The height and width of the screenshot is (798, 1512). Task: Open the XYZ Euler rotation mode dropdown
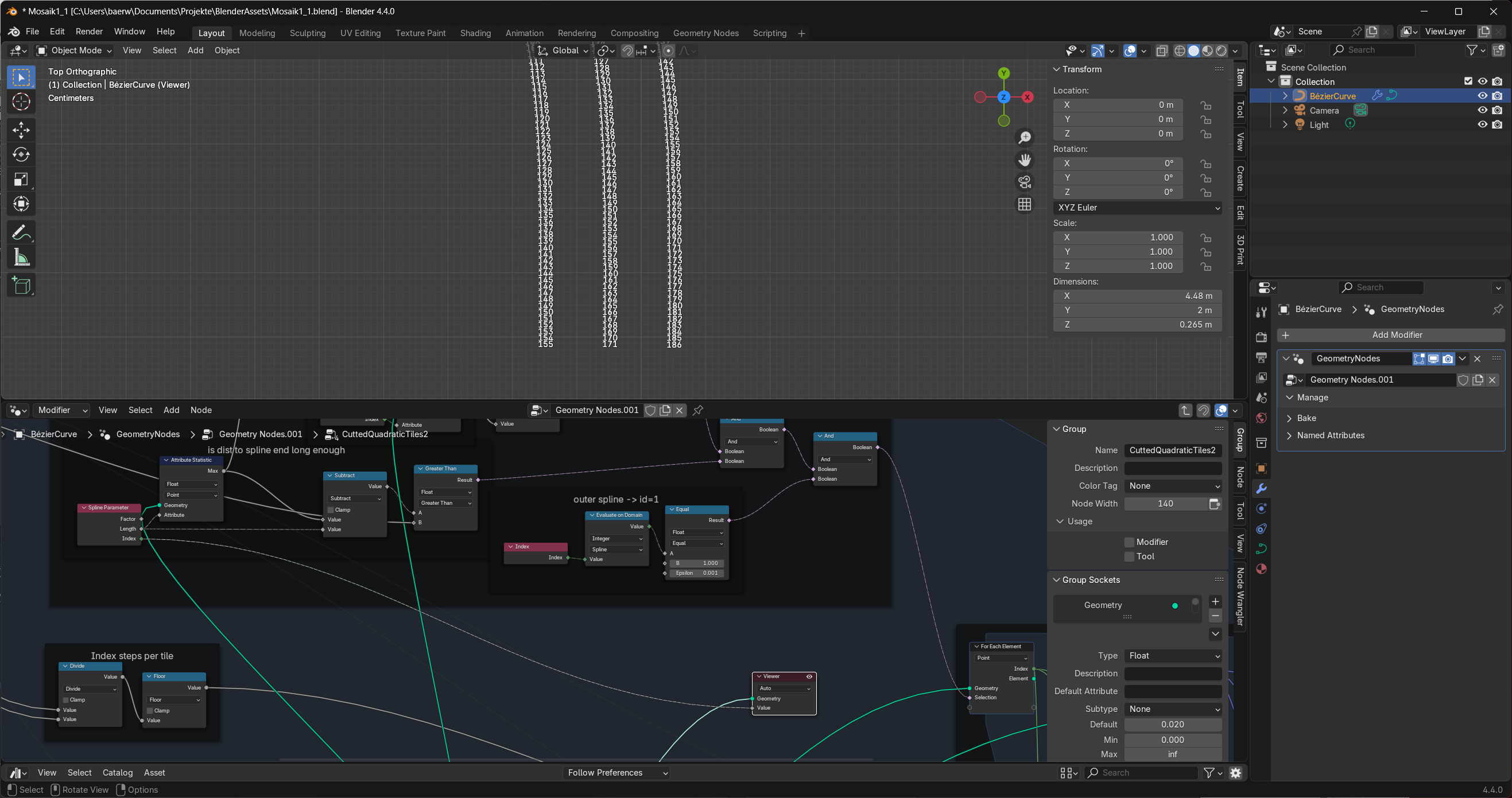click(x=1137, y=208)
